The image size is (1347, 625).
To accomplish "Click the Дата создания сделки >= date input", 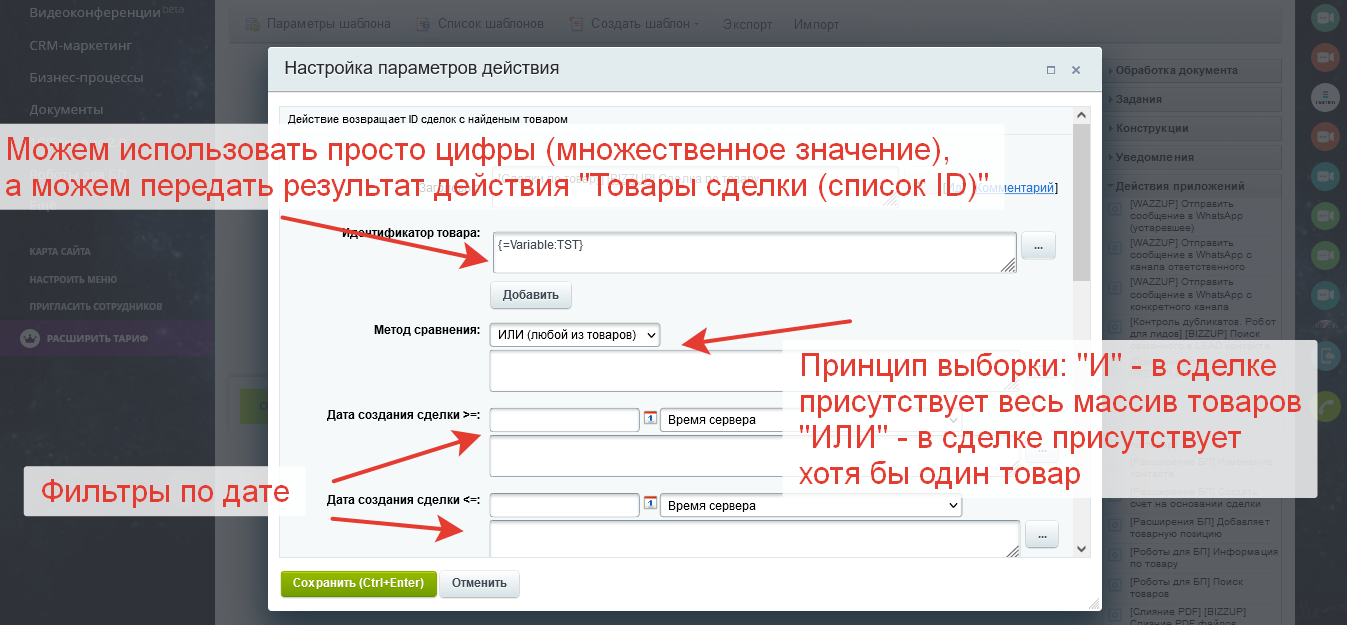I will click(564, 420).
